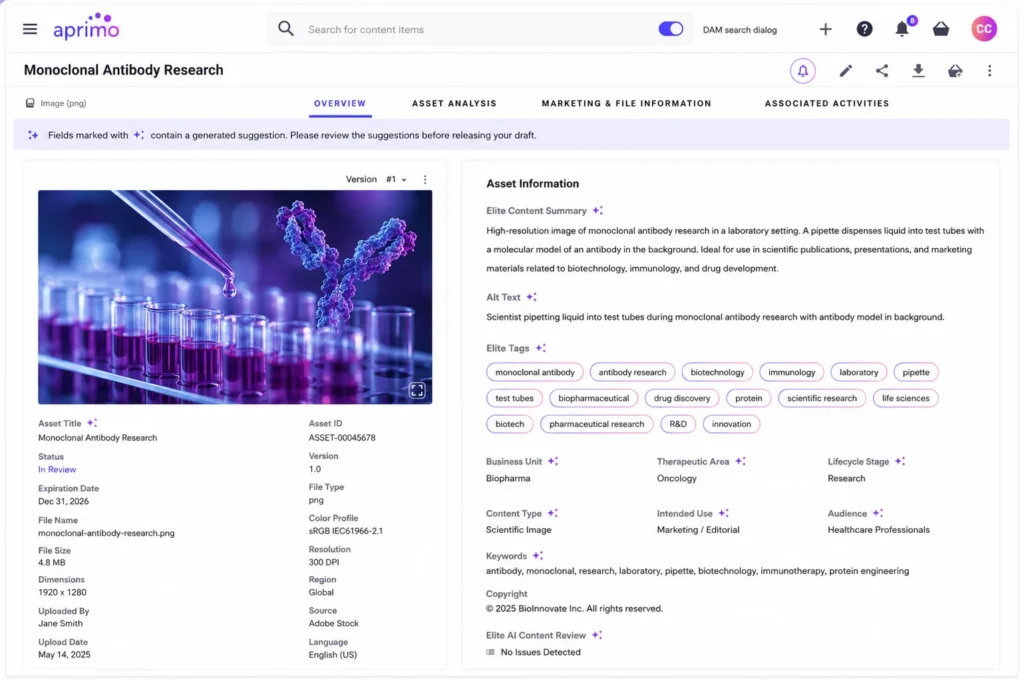
Task: Click the pencil edit icon
Action: 846,71
